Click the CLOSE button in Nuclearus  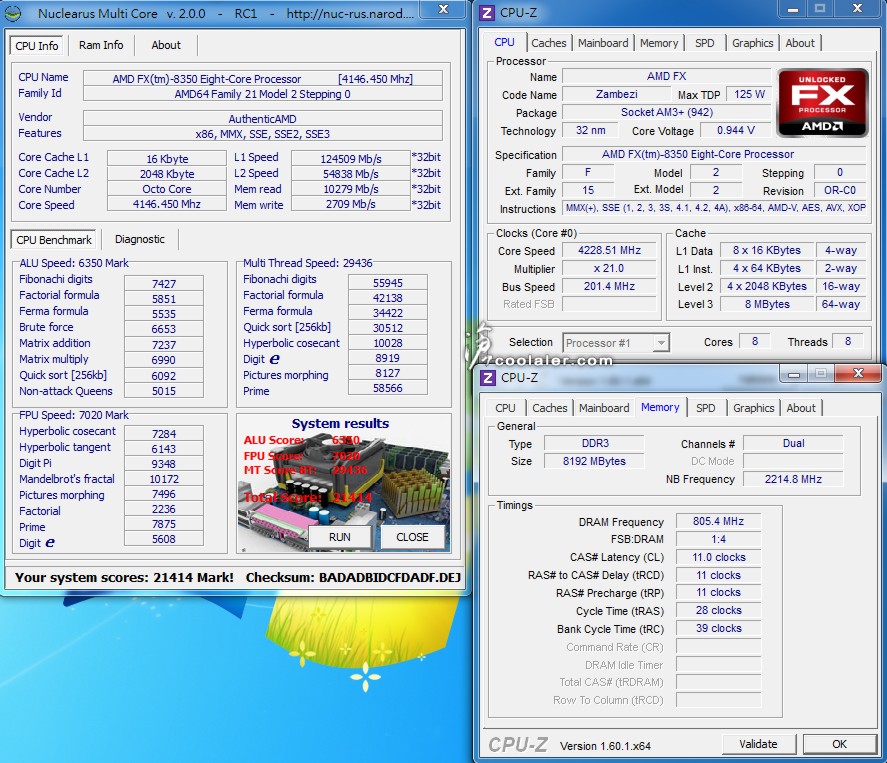click(412, 537)
